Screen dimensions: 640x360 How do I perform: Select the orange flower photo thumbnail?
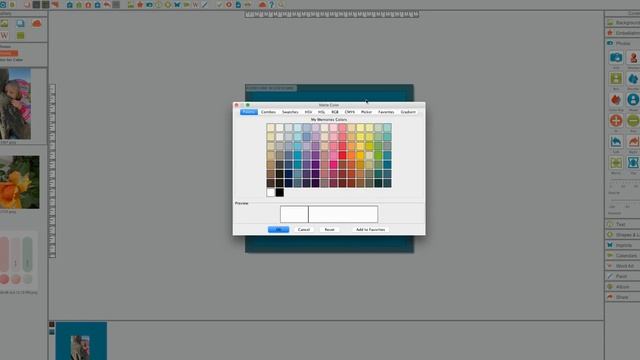tap(20, 182)
